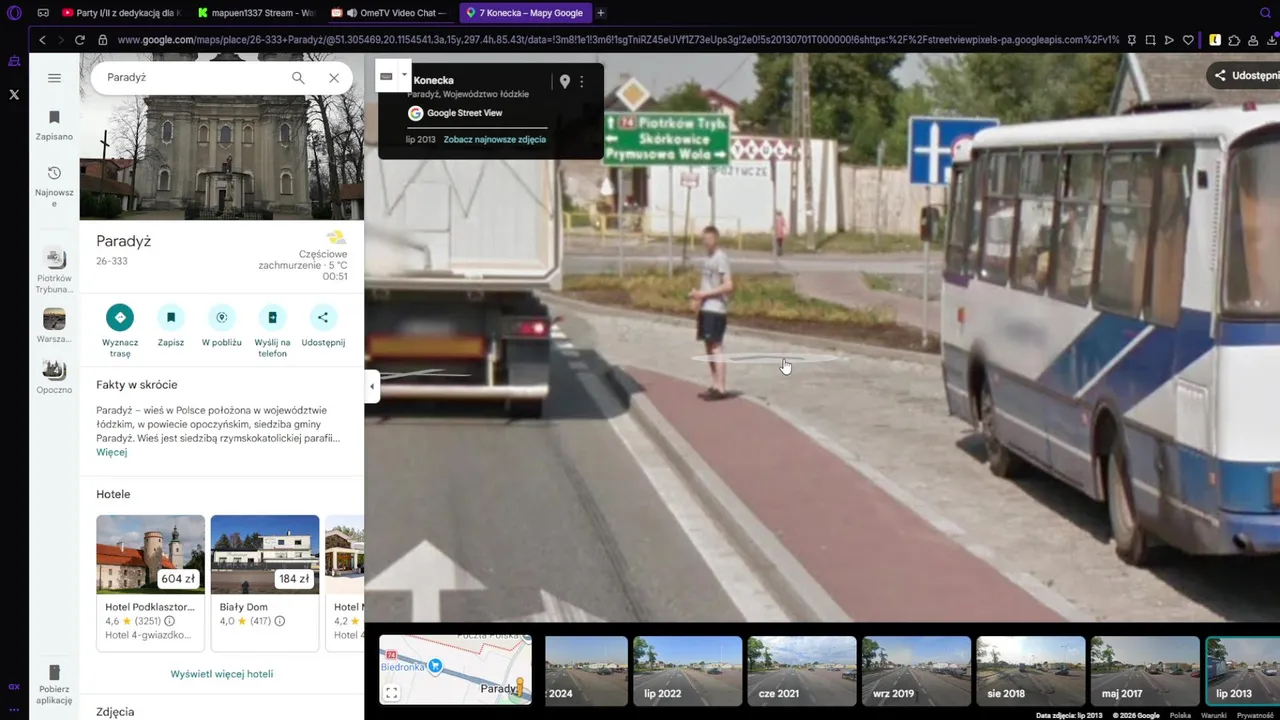Viewport: 1280px width, 720px height.
Task: Click the address bar URL
Action: point(617,40)
